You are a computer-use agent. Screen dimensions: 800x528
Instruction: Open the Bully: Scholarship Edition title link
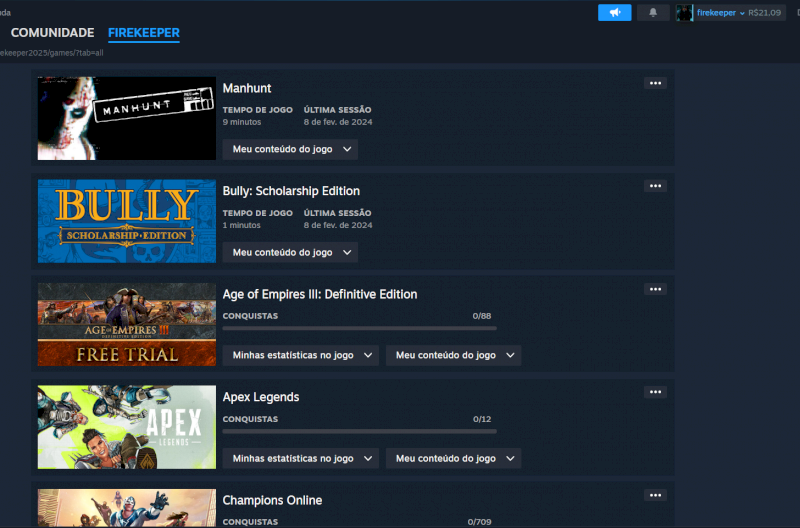291,191
